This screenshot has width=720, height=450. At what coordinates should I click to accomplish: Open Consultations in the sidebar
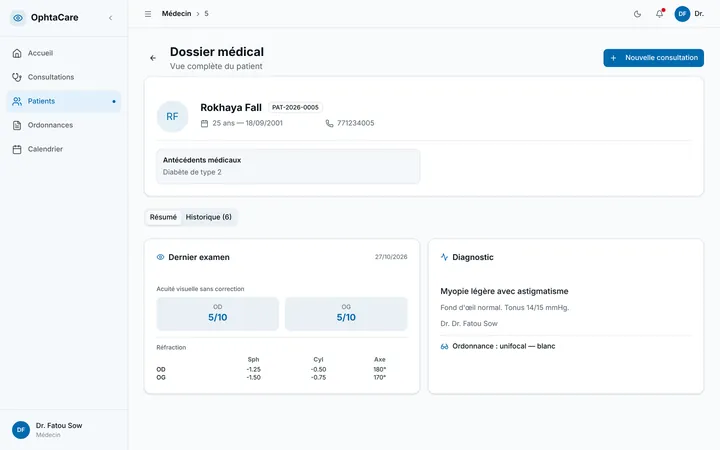click(x=63, y=77)
